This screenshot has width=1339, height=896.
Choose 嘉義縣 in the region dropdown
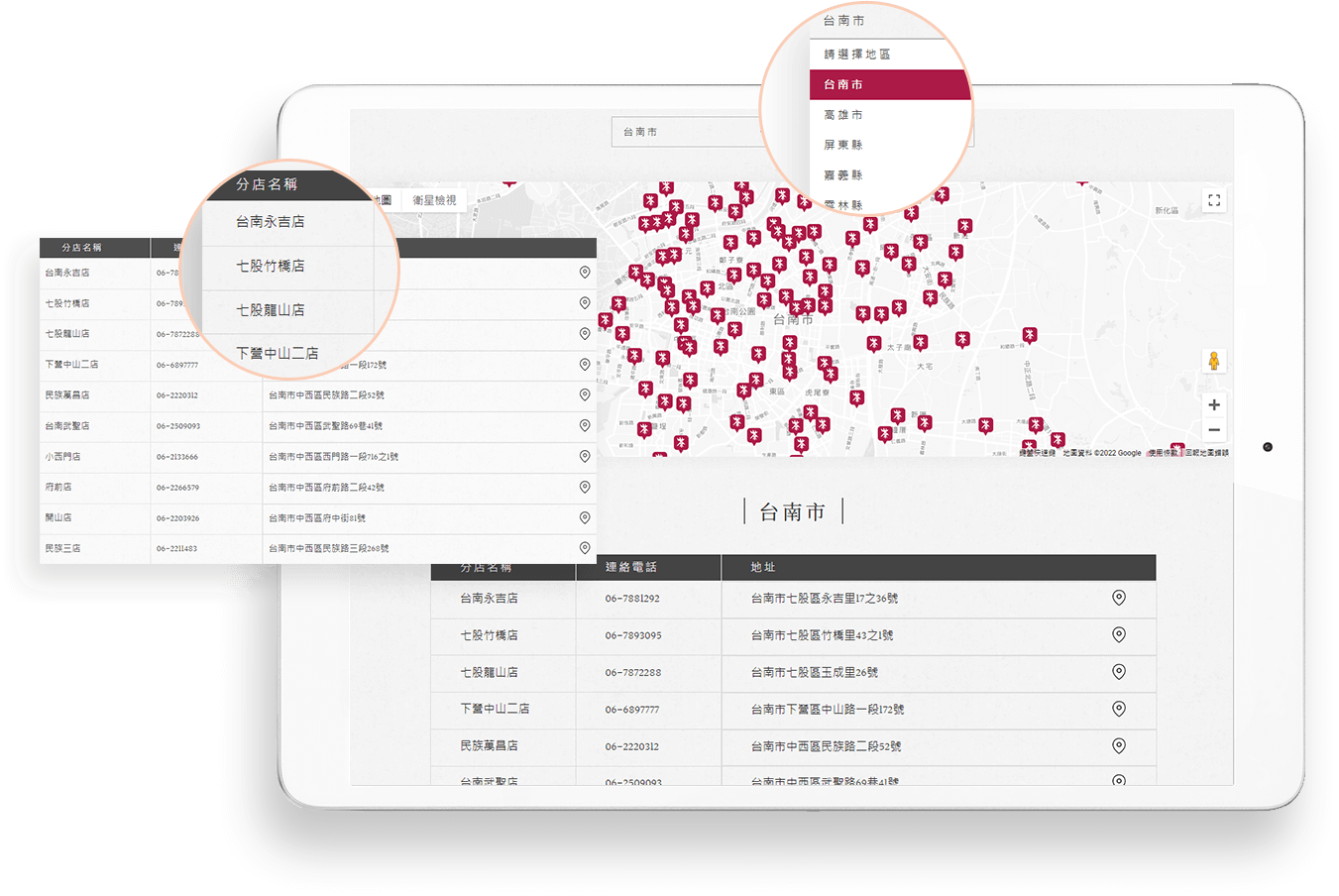pos(843,175)
